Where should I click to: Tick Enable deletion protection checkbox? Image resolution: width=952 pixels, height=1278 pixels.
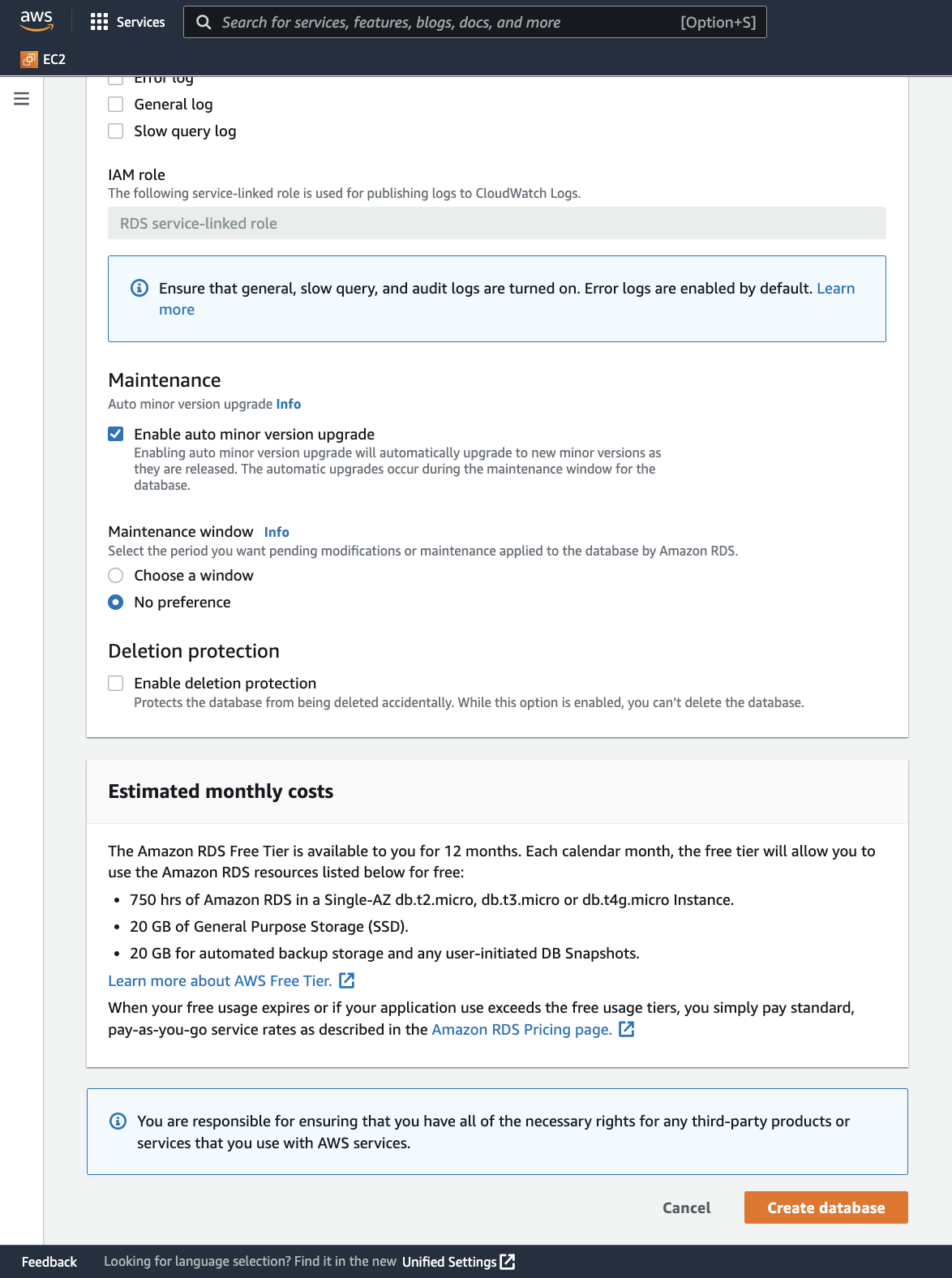point(116,684)
